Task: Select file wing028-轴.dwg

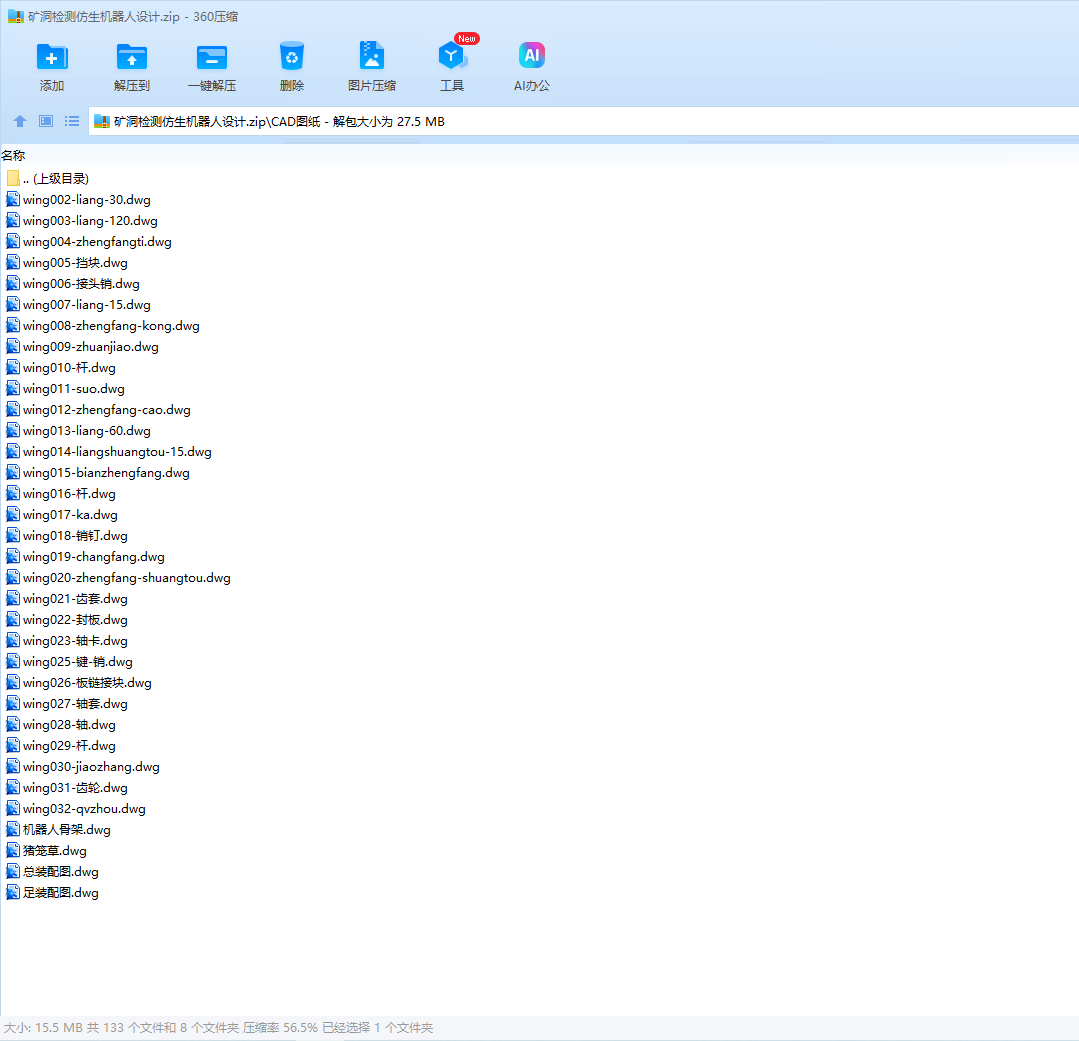Action: (61, 725)
